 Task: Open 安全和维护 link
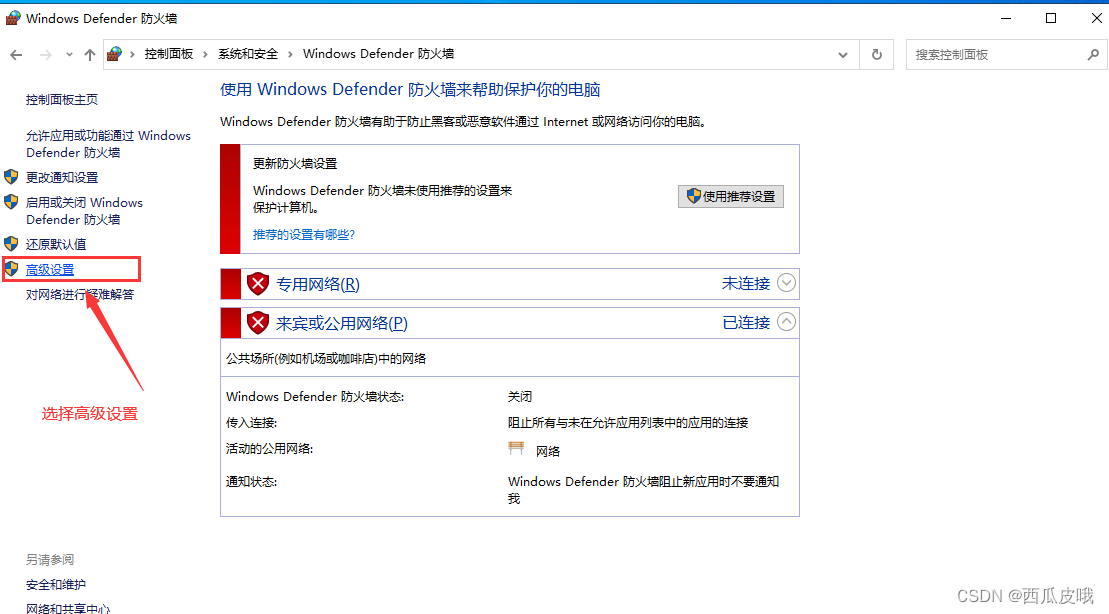click(56, 584)
